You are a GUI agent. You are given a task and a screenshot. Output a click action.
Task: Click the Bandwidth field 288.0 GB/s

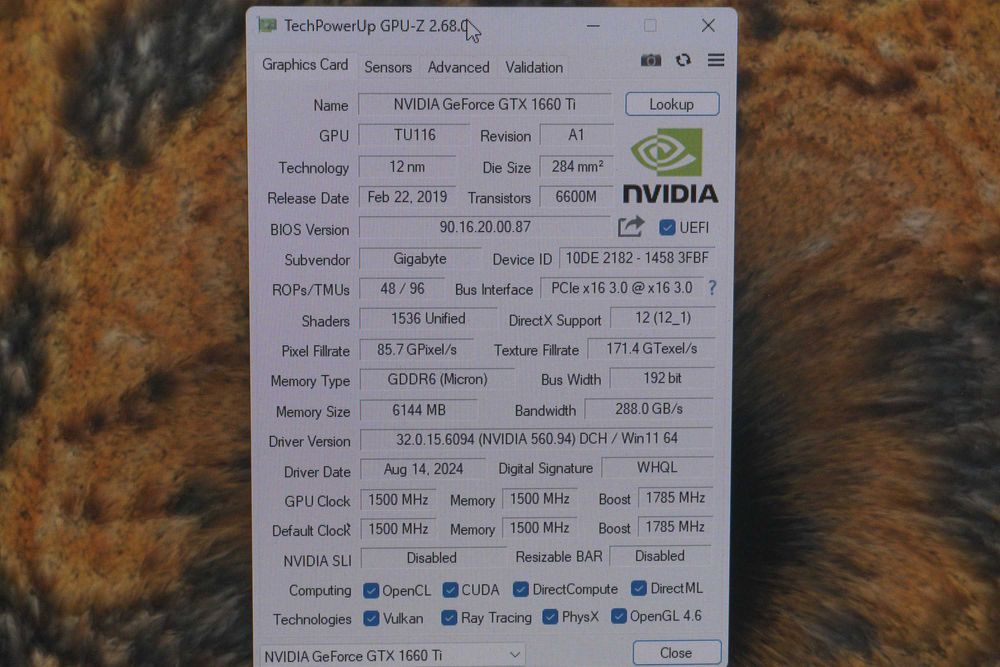(x=649, y=409)
